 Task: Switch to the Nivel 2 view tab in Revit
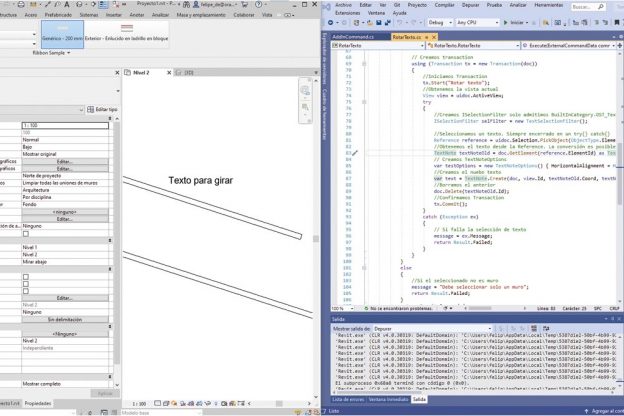(141, 72)
